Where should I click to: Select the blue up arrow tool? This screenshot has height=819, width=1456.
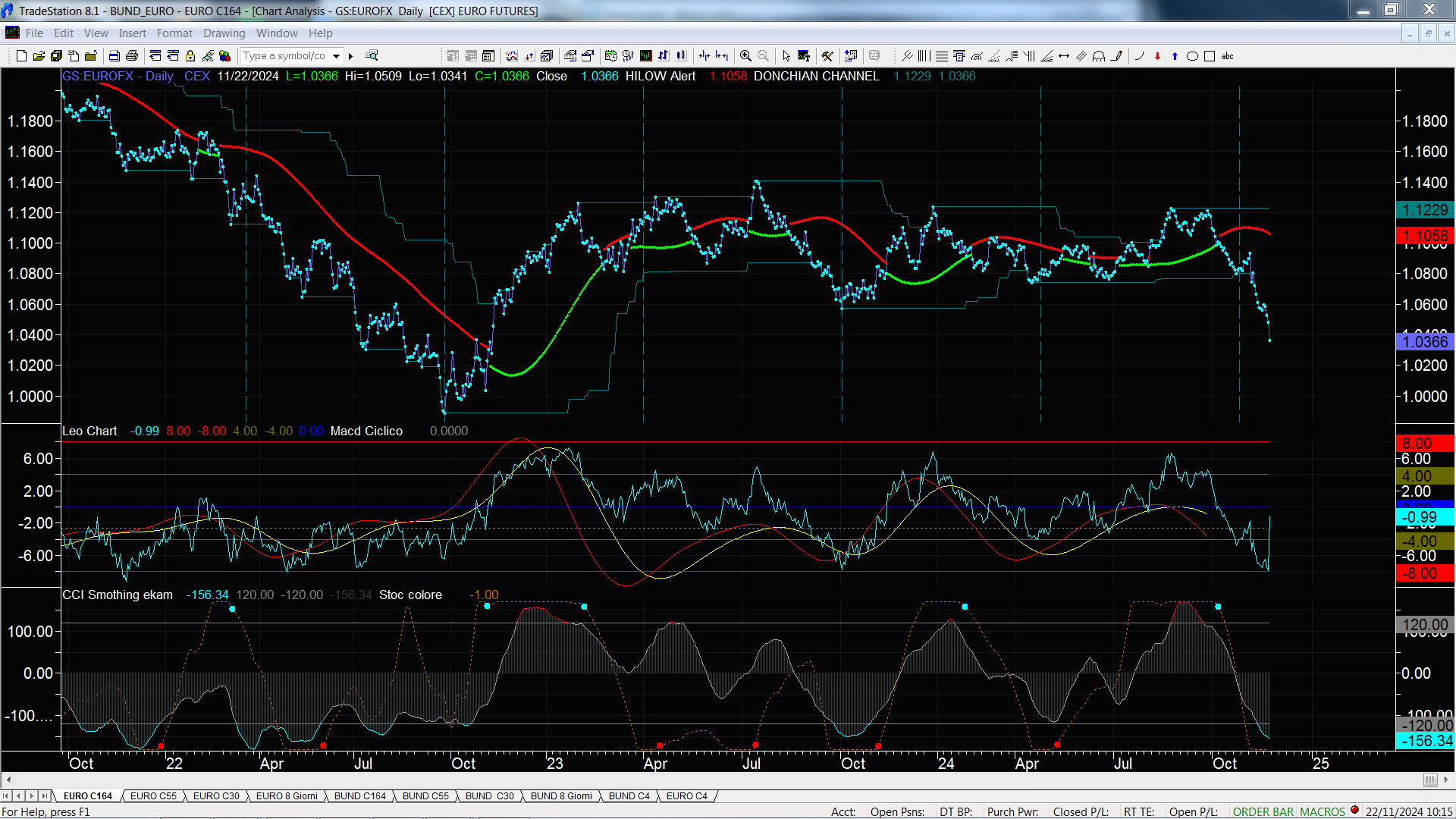point(1175,56)
